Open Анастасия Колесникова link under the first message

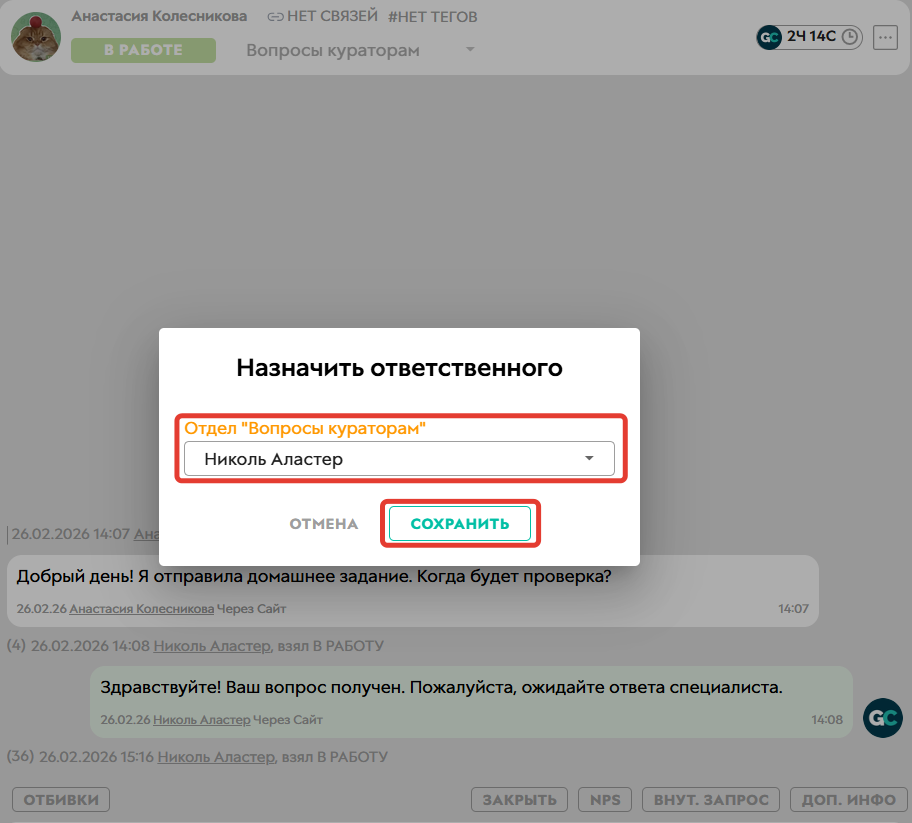coord(141,609)
